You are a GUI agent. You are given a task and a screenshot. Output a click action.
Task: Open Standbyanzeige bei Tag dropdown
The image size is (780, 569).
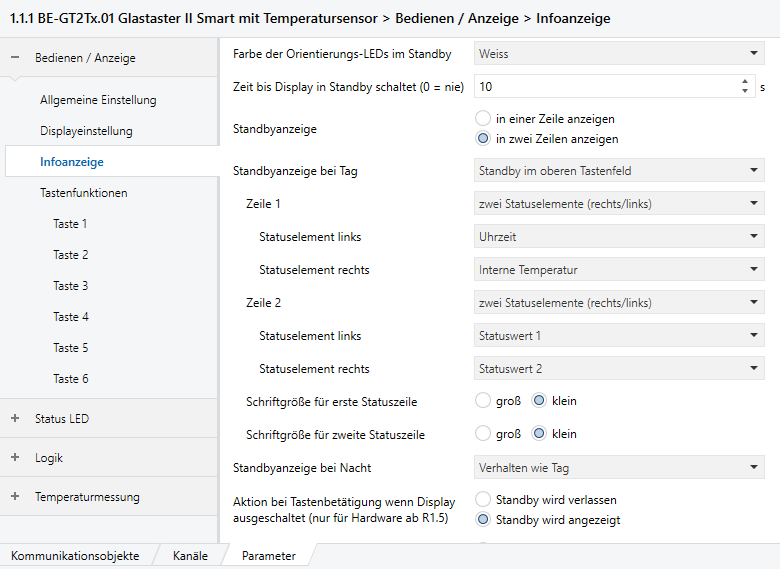pos(618,171)
